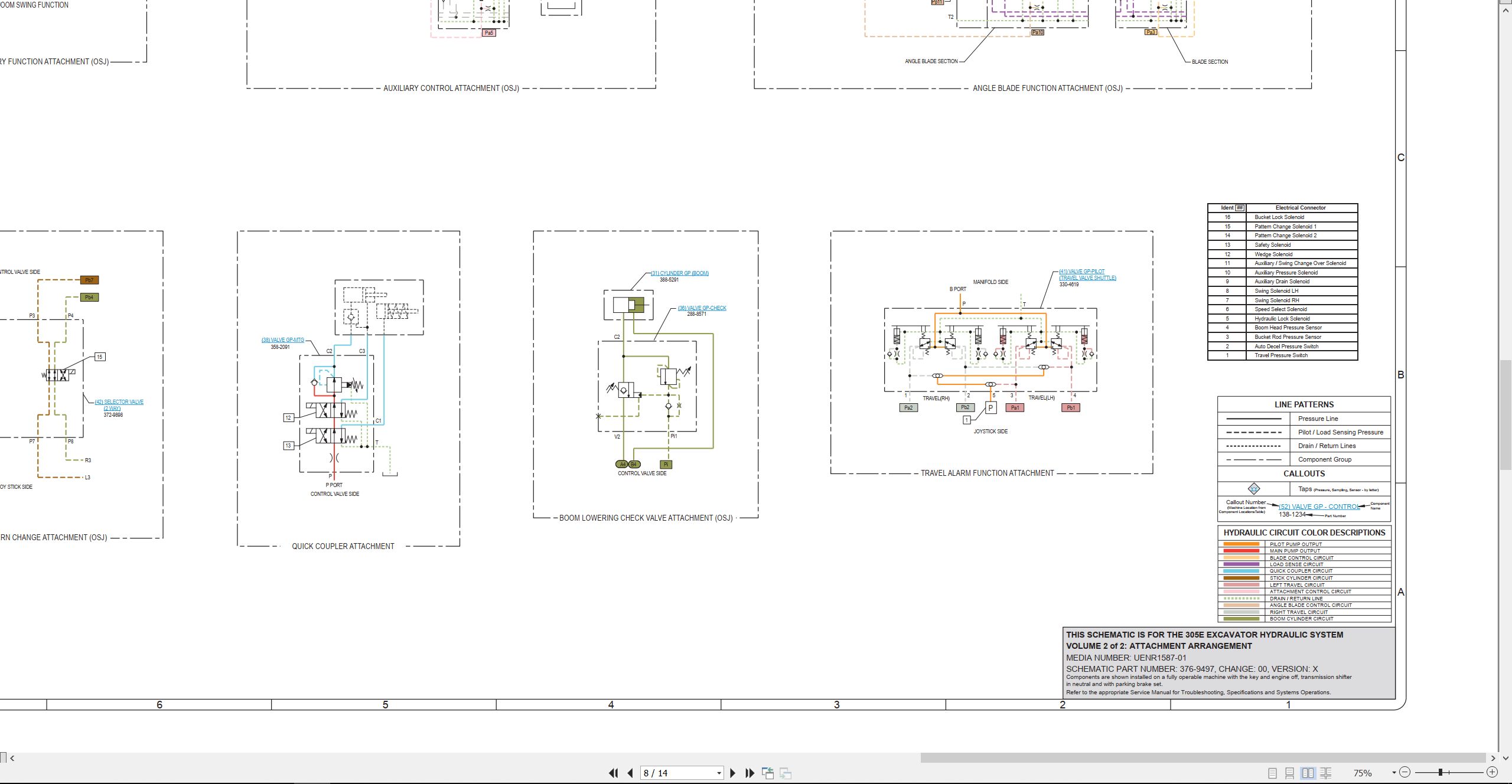This screenshot has width=1512, height=784.
Task: Click the Pa2 port tag
Action: 908,408
